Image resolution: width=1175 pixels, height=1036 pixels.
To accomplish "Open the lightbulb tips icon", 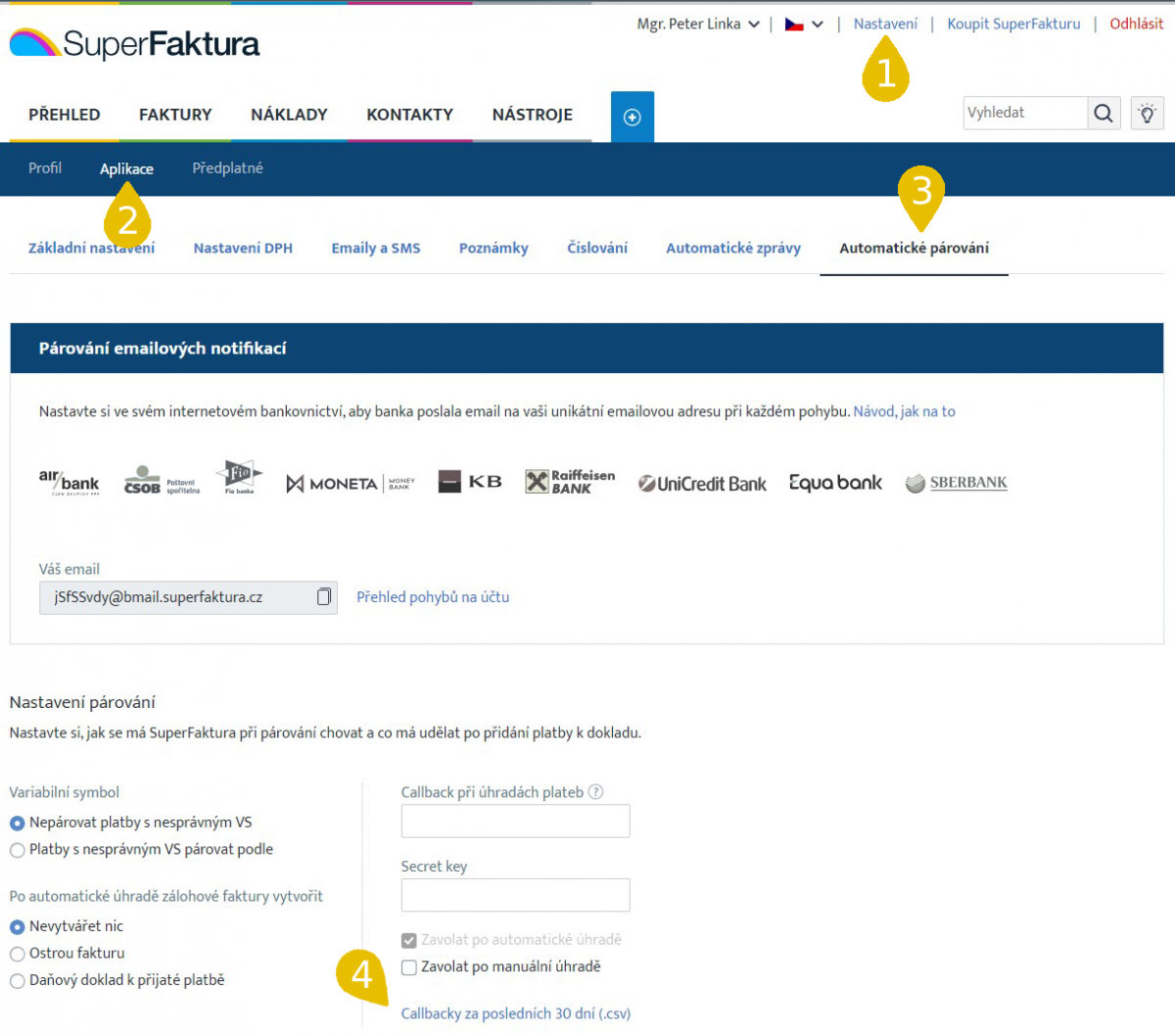I will click(1147, 113).
